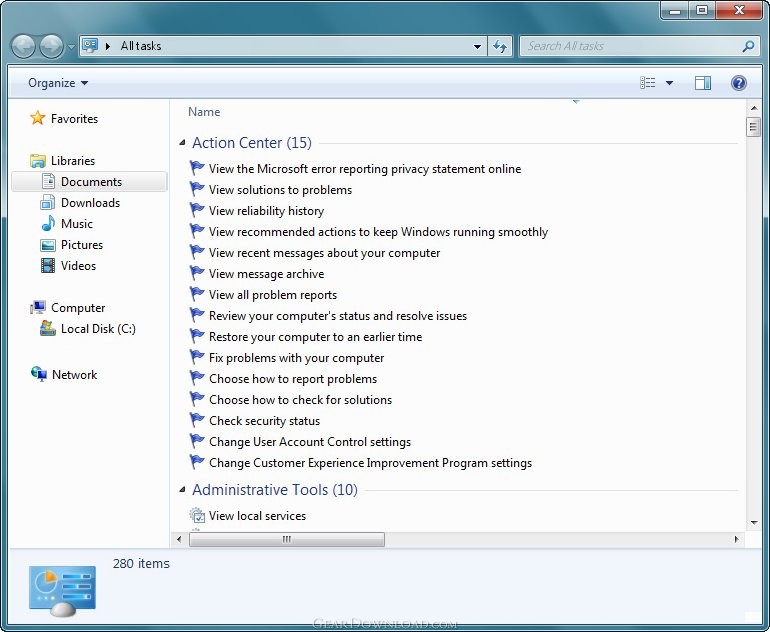The width and height of the screenshot is (770, 632).
Task: Select Libraries in the navigation pane
Action: [x=73, y=161]
